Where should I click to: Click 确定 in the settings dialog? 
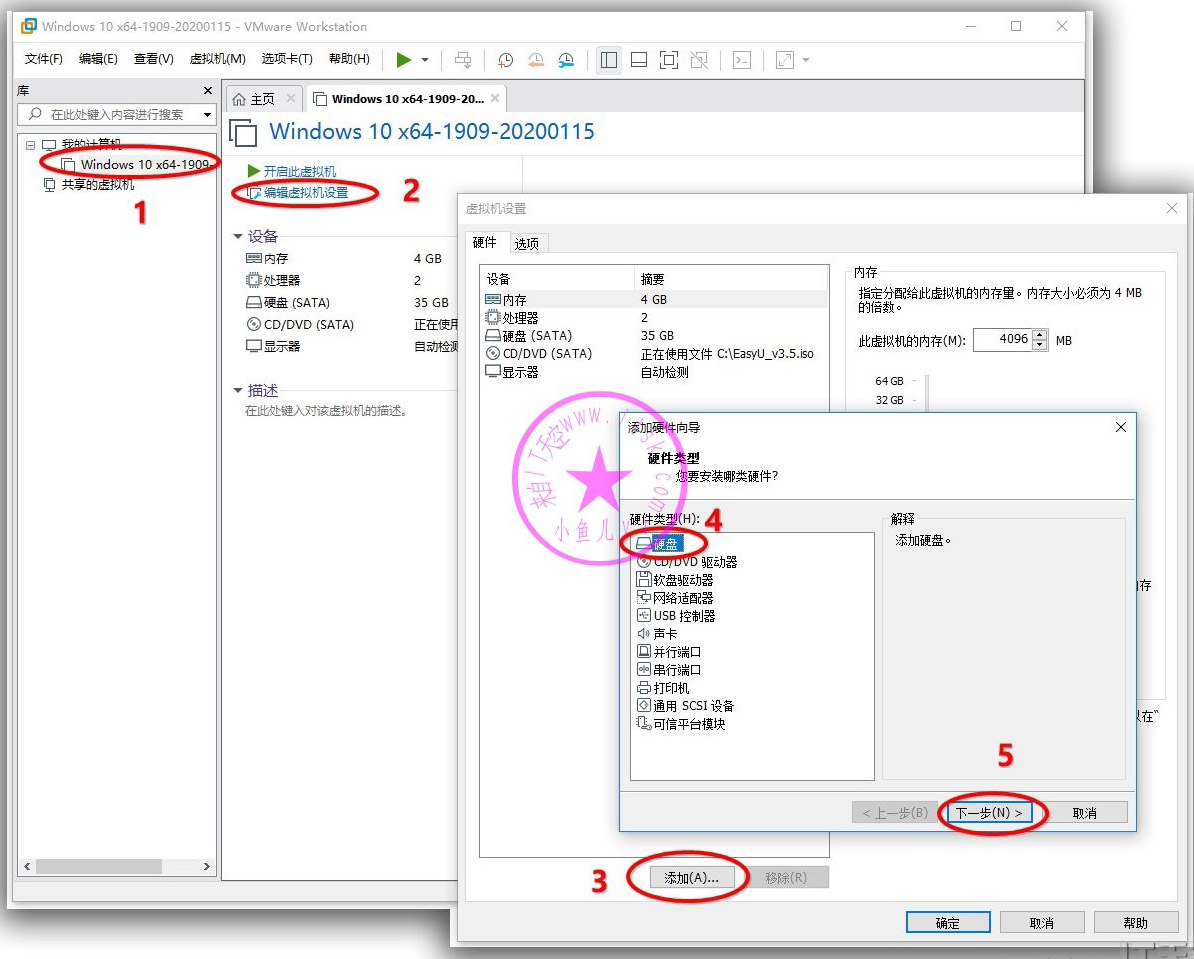point(948,922)
